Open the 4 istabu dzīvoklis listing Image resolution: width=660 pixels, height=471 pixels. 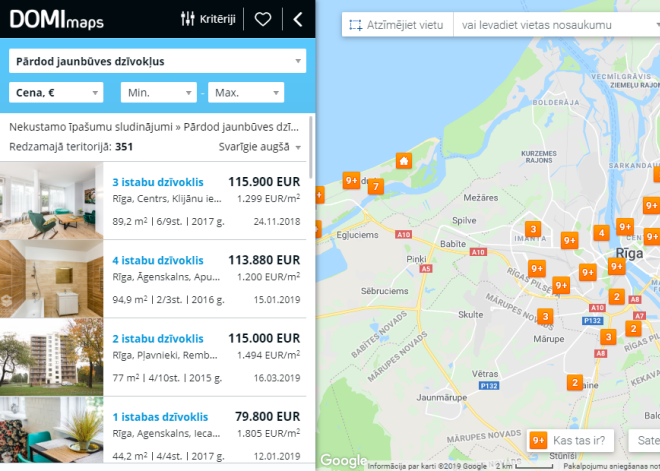pyautogui.click(x=158, y=260)
